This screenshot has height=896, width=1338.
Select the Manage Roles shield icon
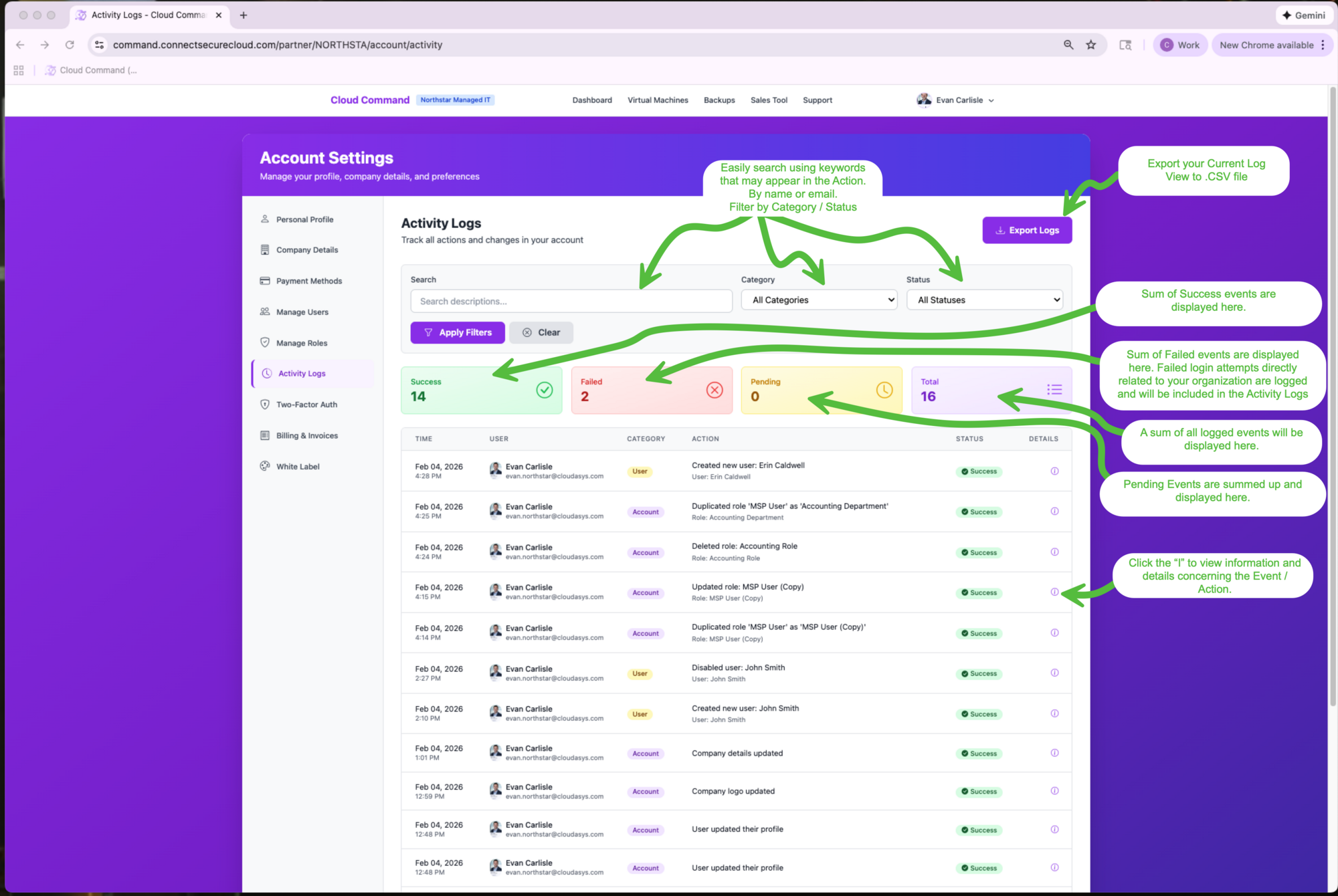coord(266,342)
